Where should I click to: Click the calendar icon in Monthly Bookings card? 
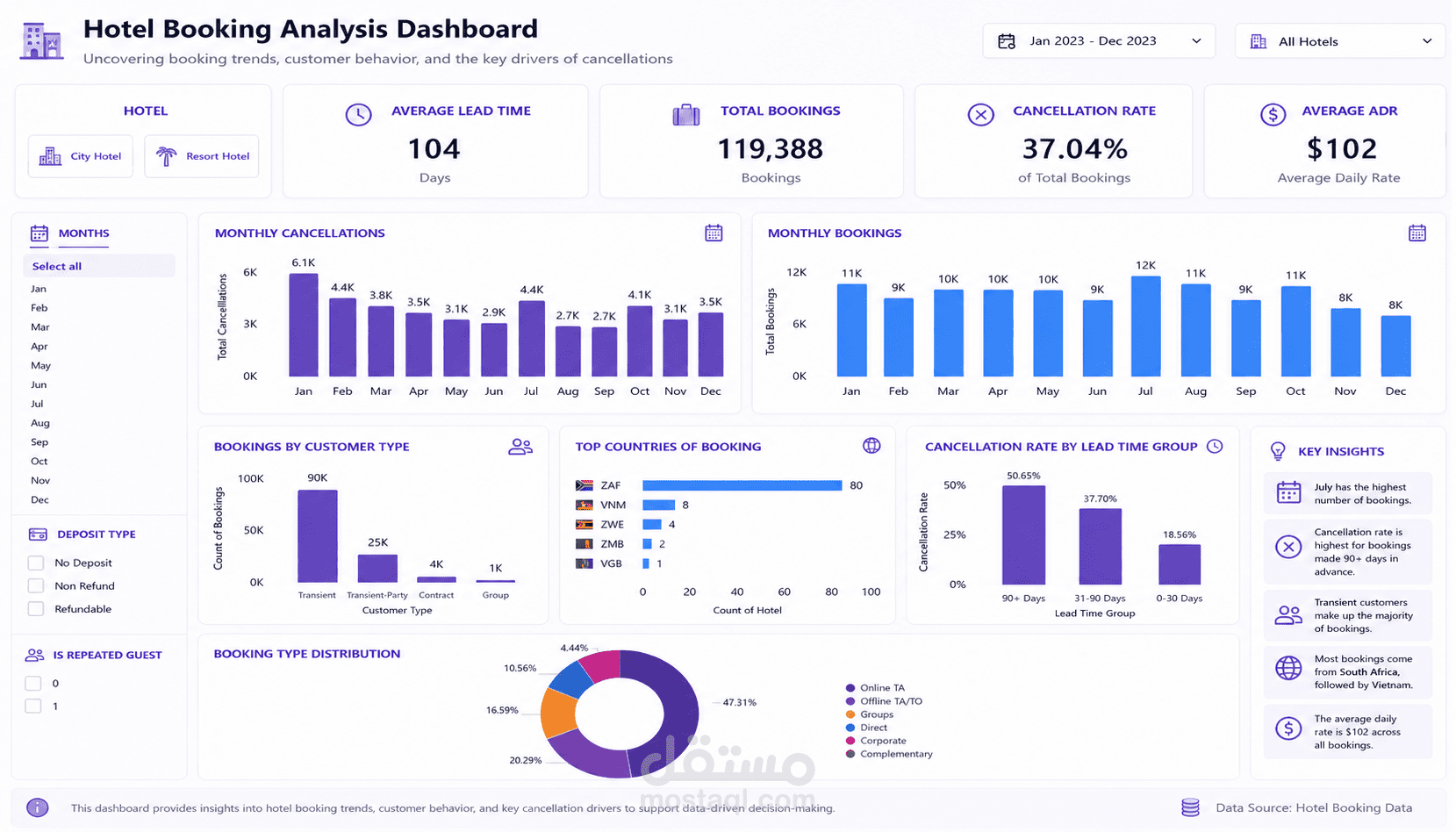[1417, 233]
